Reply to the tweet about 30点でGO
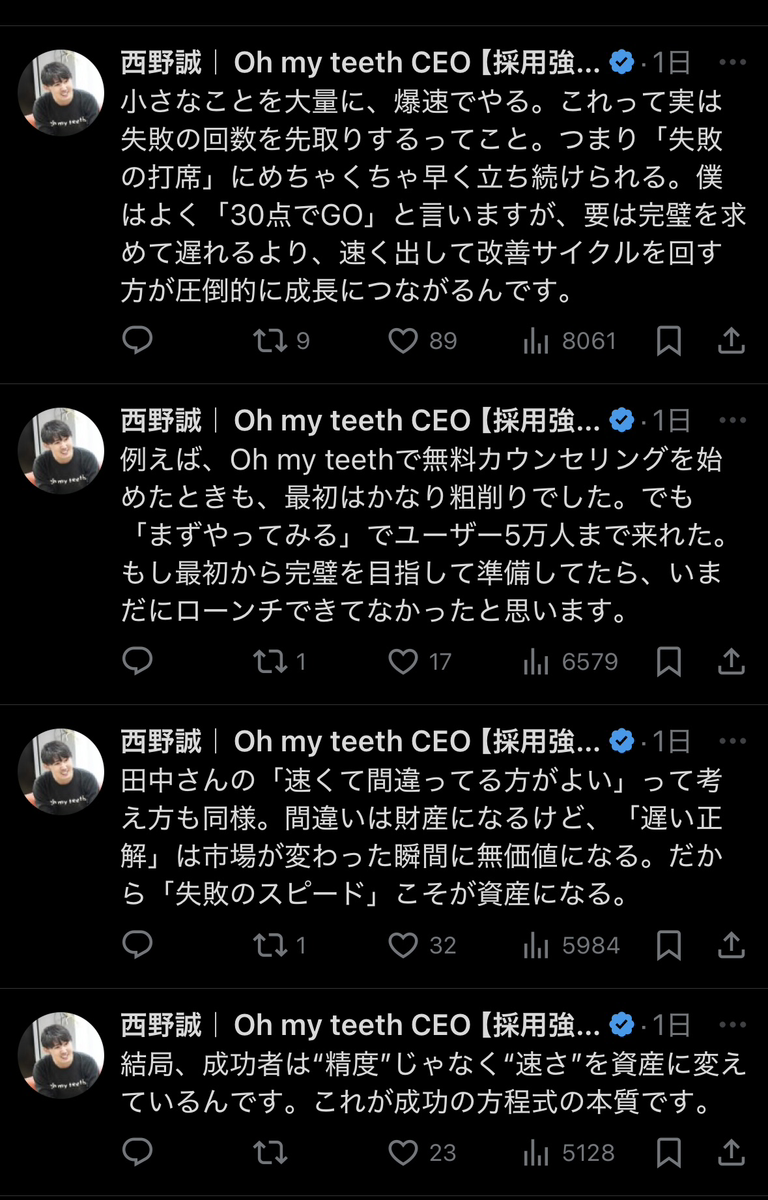 point(137,341)
